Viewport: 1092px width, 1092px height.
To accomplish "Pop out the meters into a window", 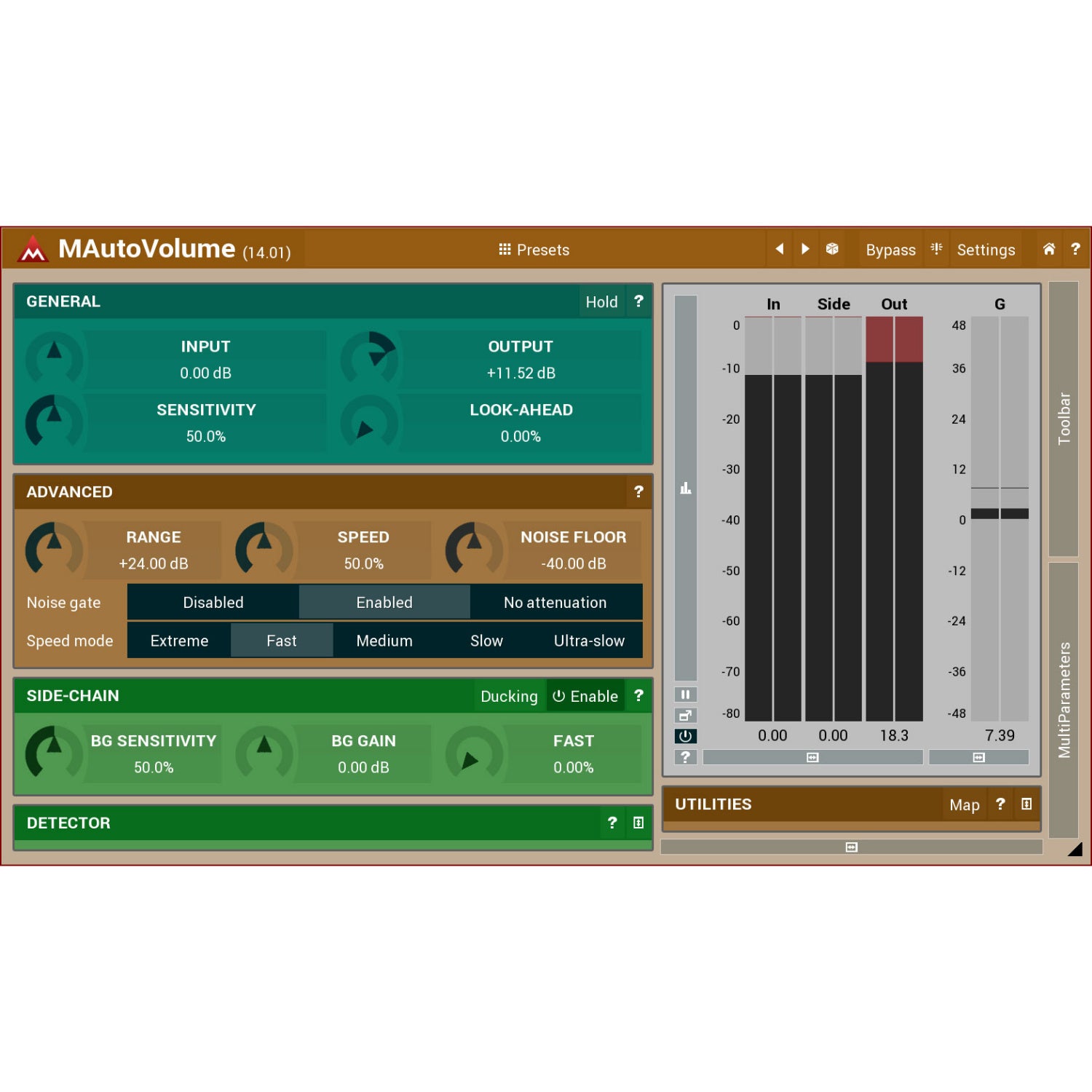I will coord(685,716).
